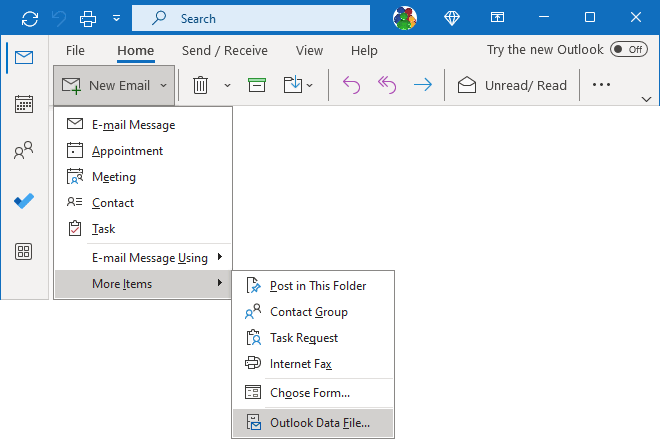Viewport: 660px width, 439px height.
Task: Open the To Do checkmark icon
Action: tap(24, 201)
